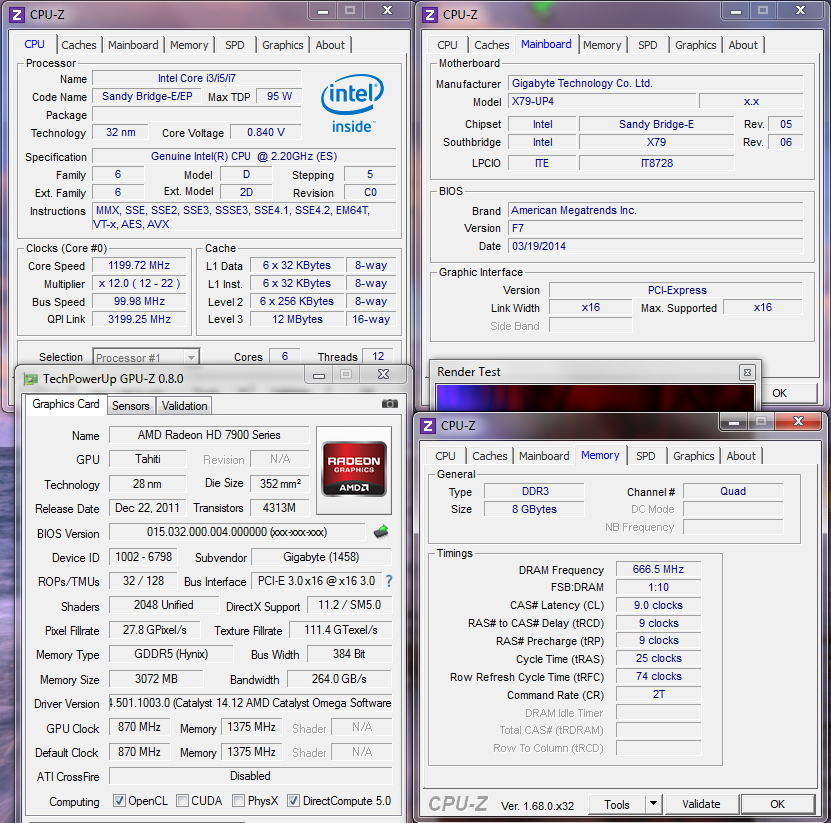Open the Tools dropdown arrow in CPU-Z
831x823 pixels.
[653, 804]
